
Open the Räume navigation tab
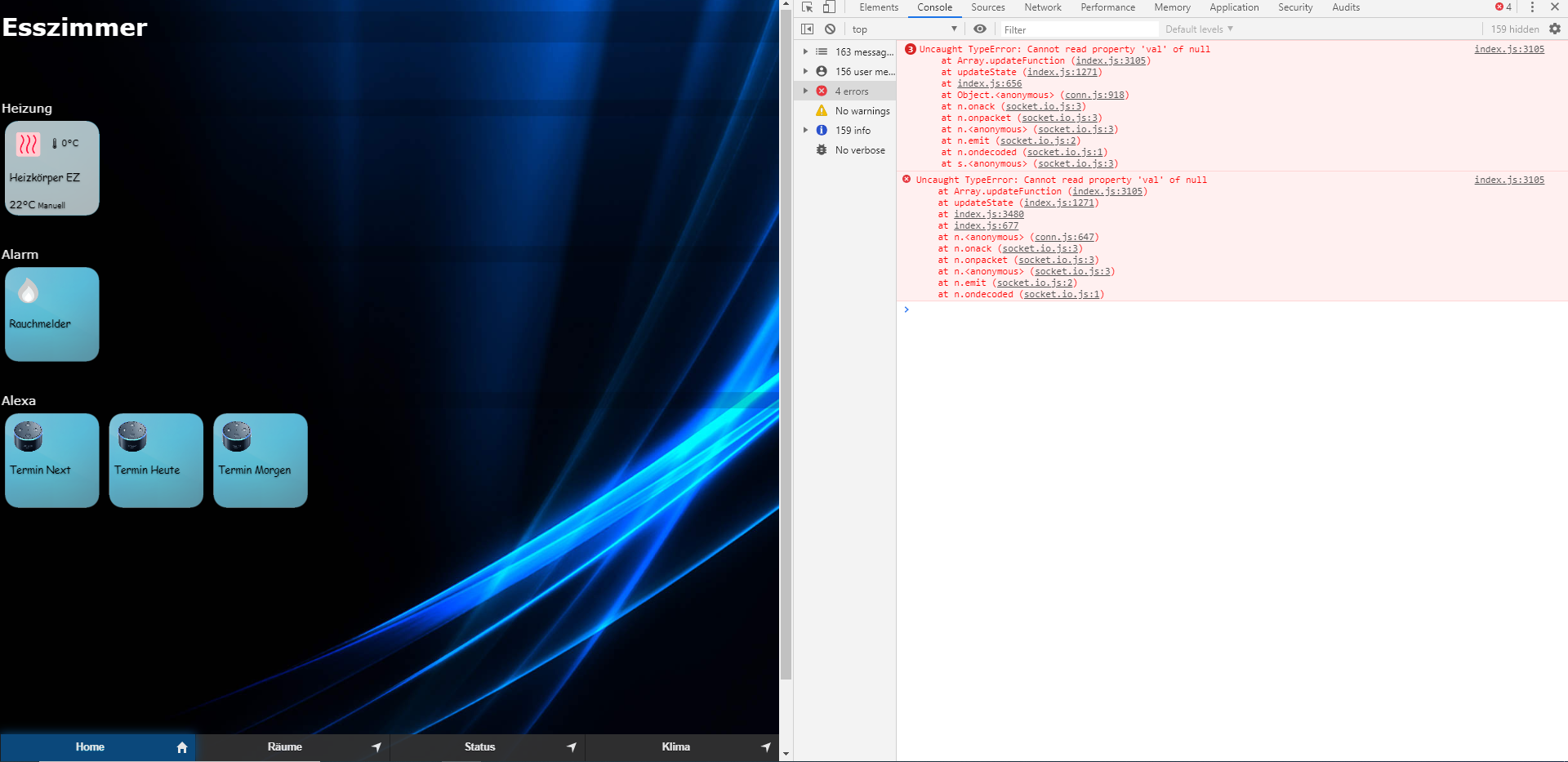[292, 747]
